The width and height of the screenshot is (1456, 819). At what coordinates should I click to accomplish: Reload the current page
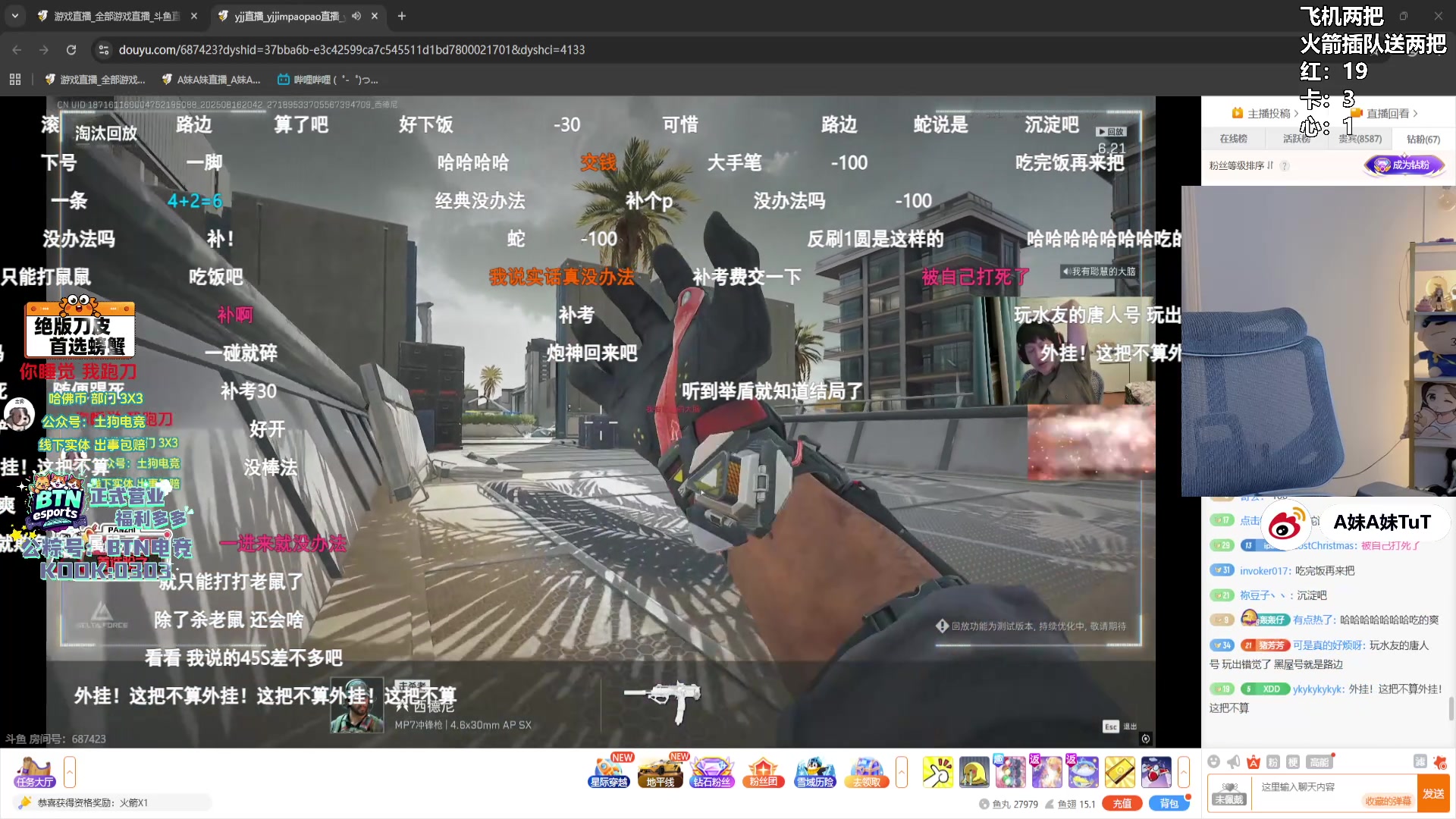coord(71,49)
